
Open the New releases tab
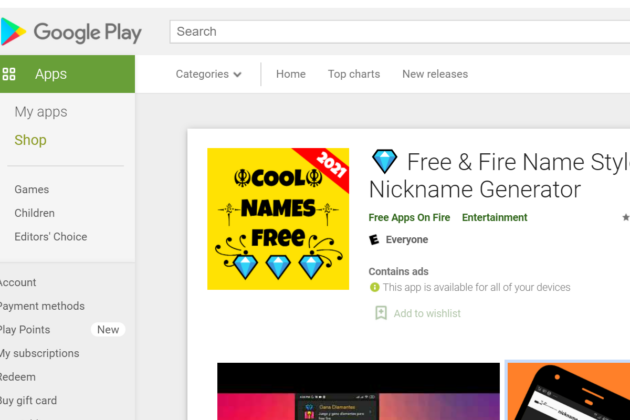pyautogui.click(x=435, y=74)
